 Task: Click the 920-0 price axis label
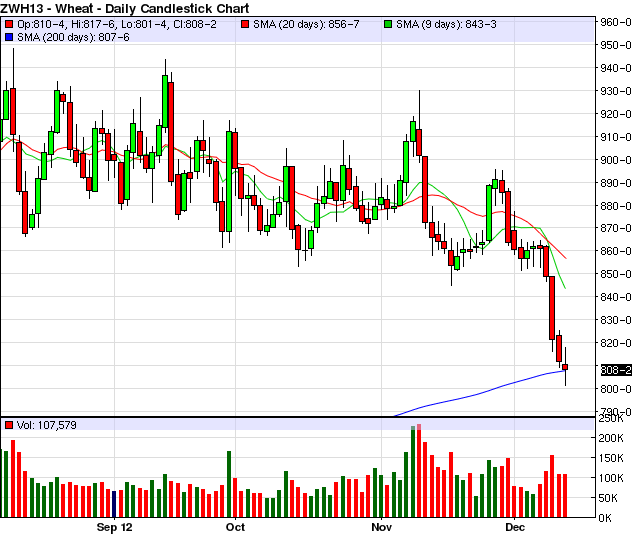(616, 114)
